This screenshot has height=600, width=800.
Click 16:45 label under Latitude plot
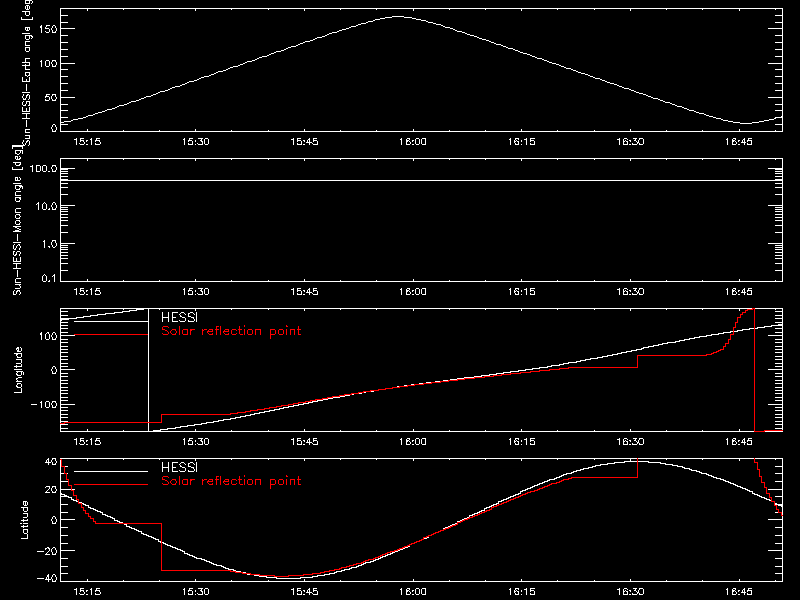coord(739,592)
